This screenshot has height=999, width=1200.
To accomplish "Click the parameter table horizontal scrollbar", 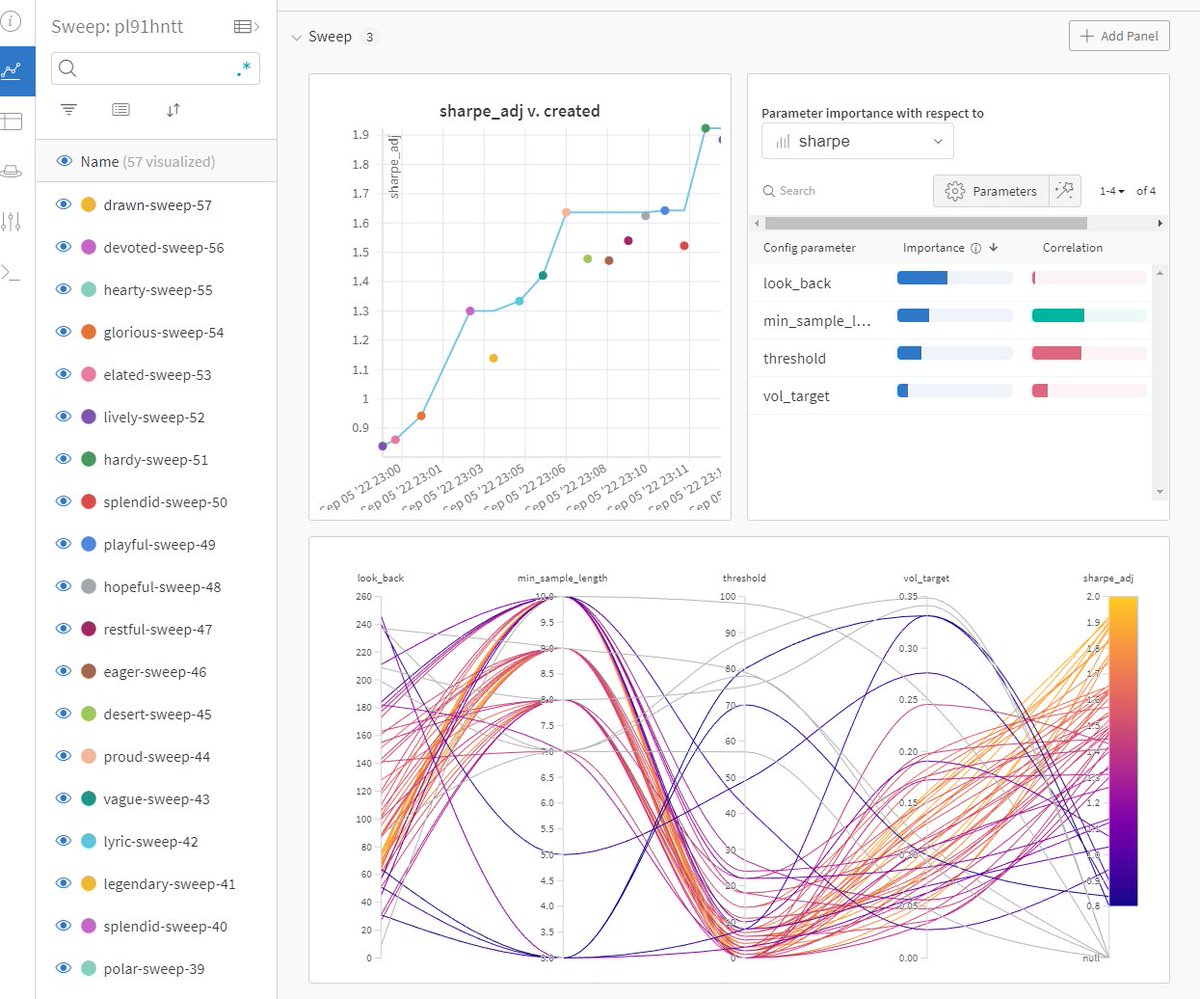I will coord(925,223).
